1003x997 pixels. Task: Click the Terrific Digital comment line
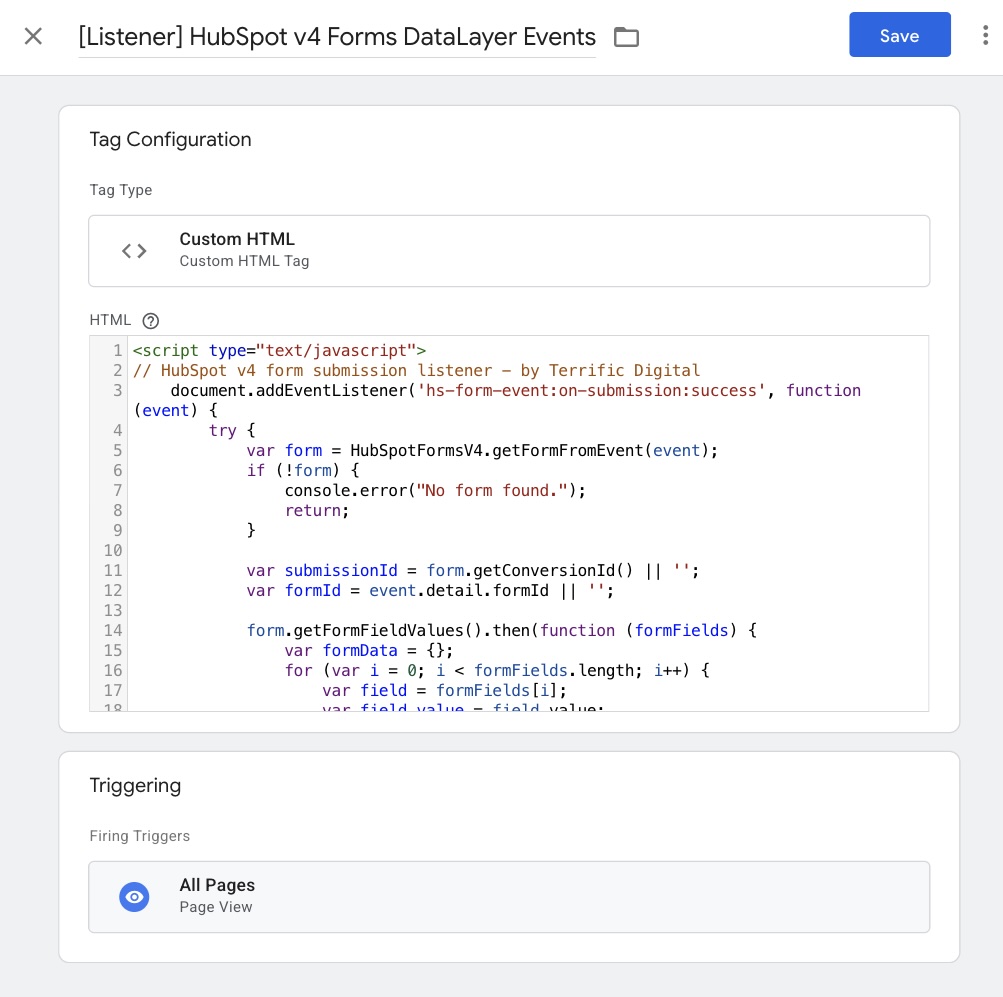click(416, 370)
